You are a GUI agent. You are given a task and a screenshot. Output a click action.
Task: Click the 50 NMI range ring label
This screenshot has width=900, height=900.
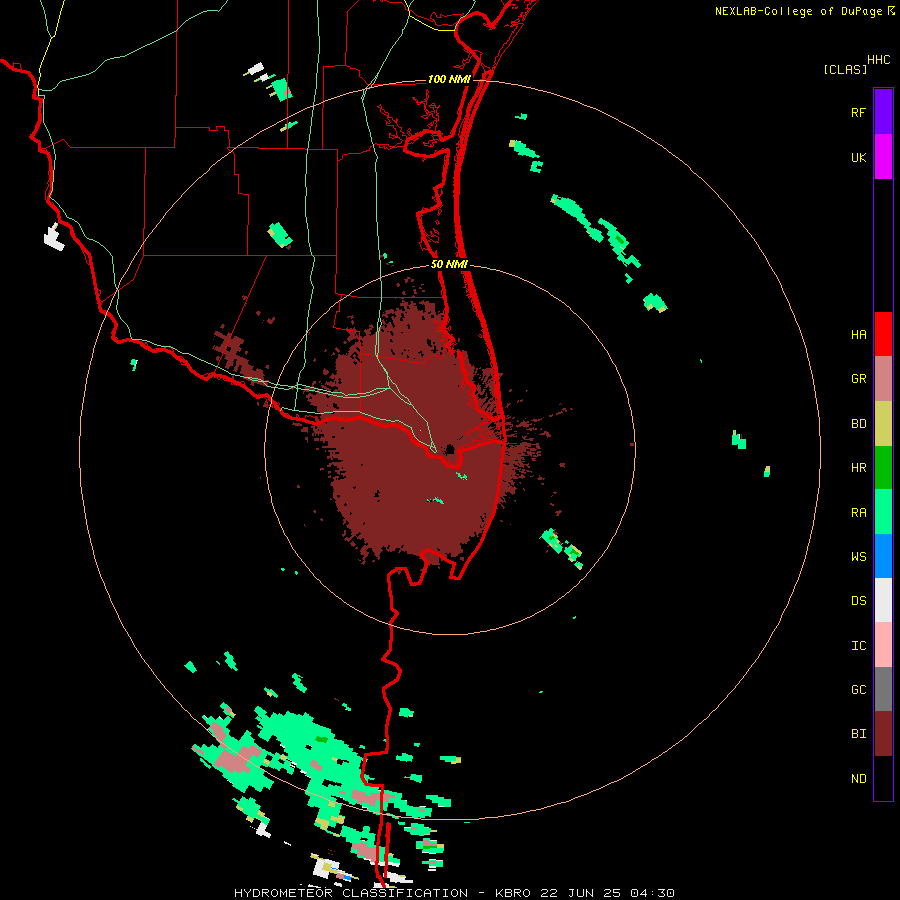click(449, 264)
